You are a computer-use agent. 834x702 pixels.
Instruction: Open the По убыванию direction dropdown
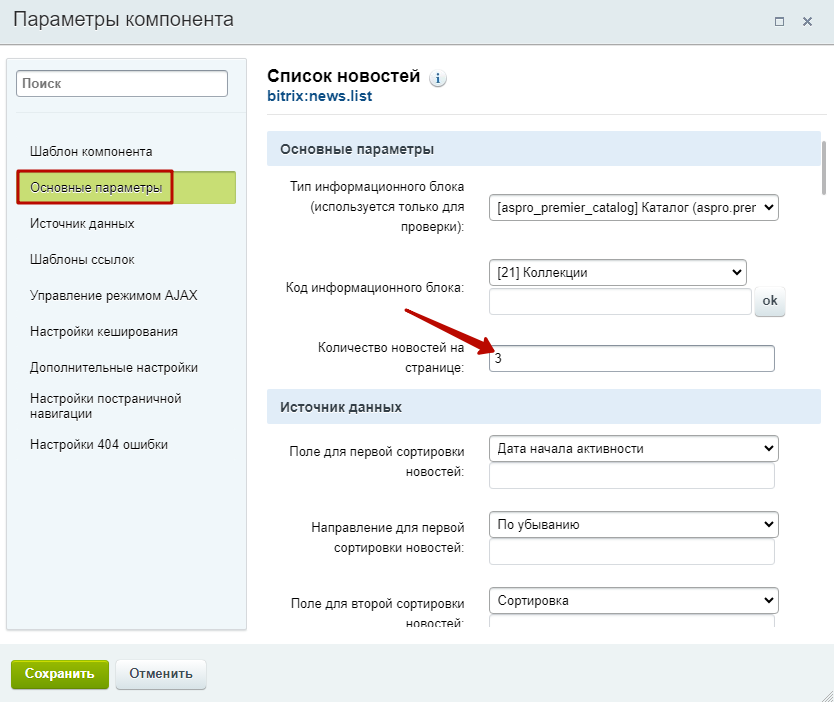(x=633, y=524)
